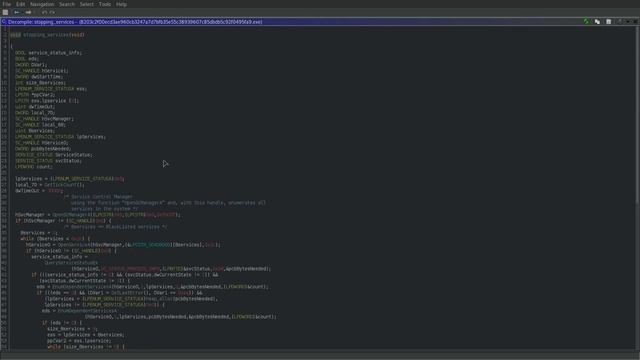Click the copy icon in Decompile panel header

598,22
